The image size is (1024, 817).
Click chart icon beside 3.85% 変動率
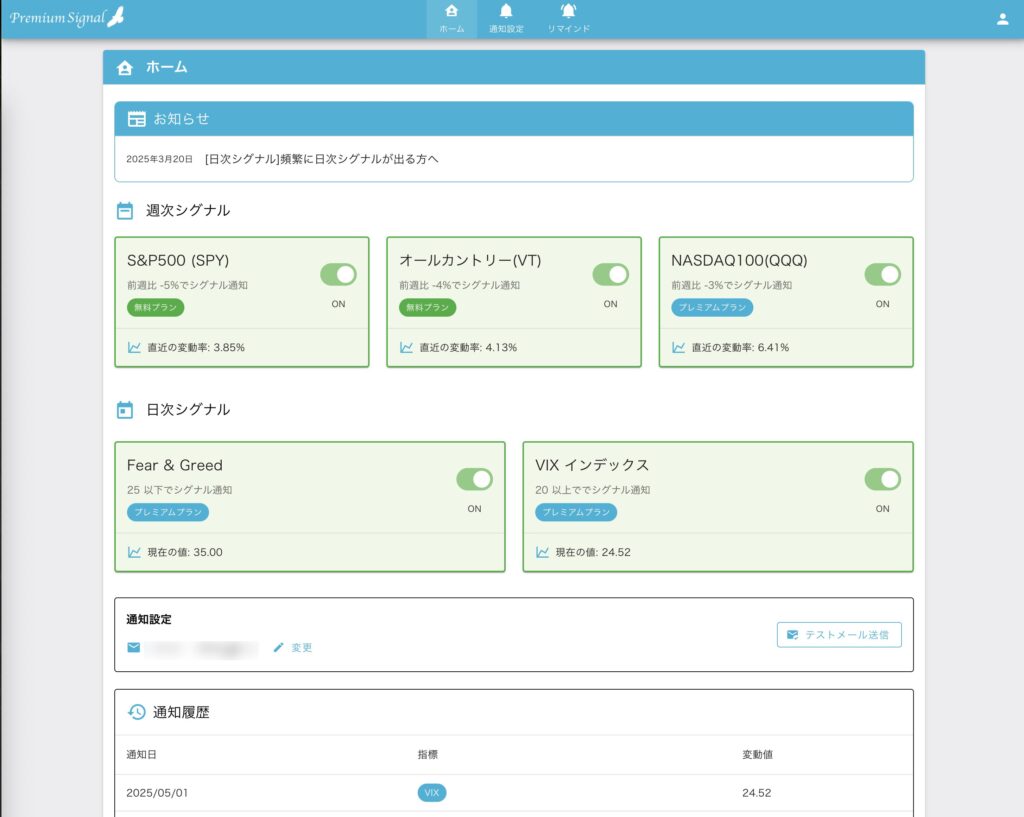[134, 347]
